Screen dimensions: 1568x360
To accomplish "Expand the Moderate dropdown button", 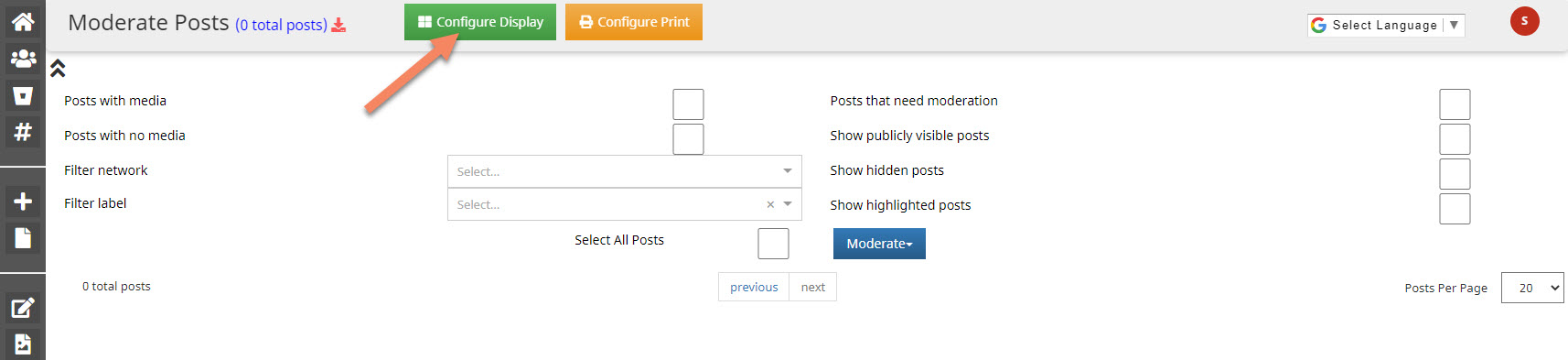I will coord(879,244).
